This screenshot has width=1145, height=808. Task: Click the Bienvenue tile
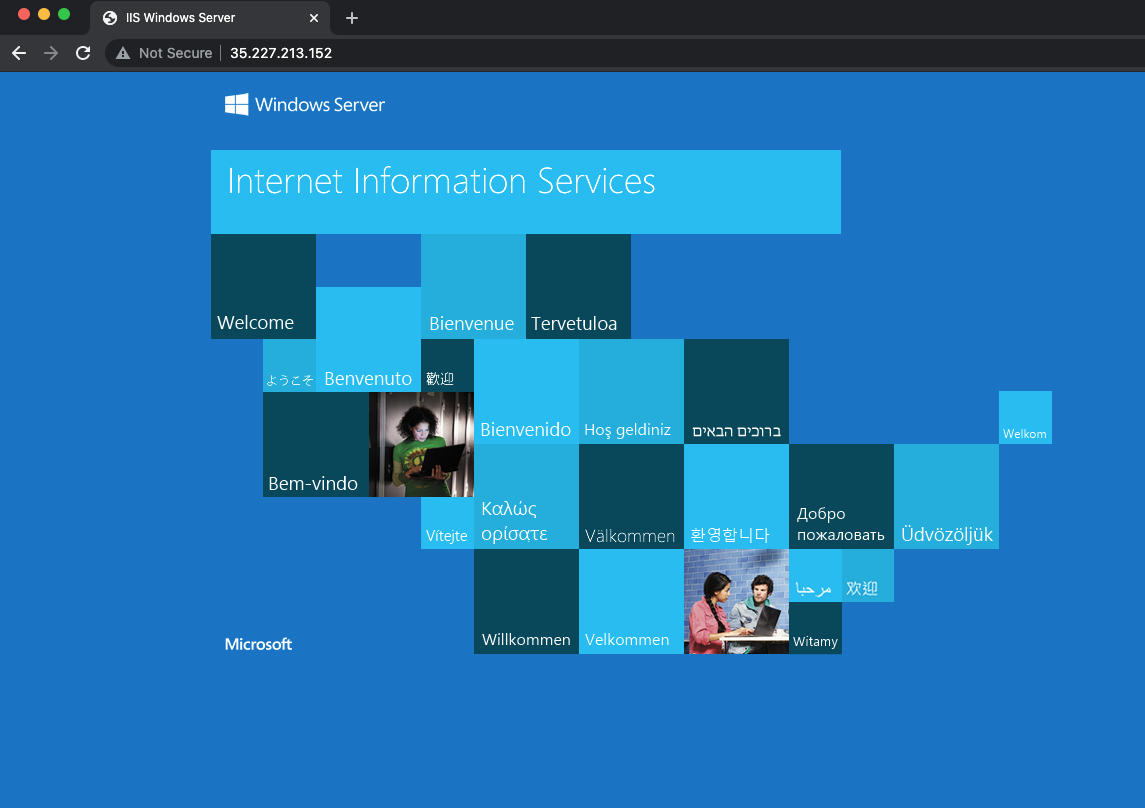tap(473, 286)
